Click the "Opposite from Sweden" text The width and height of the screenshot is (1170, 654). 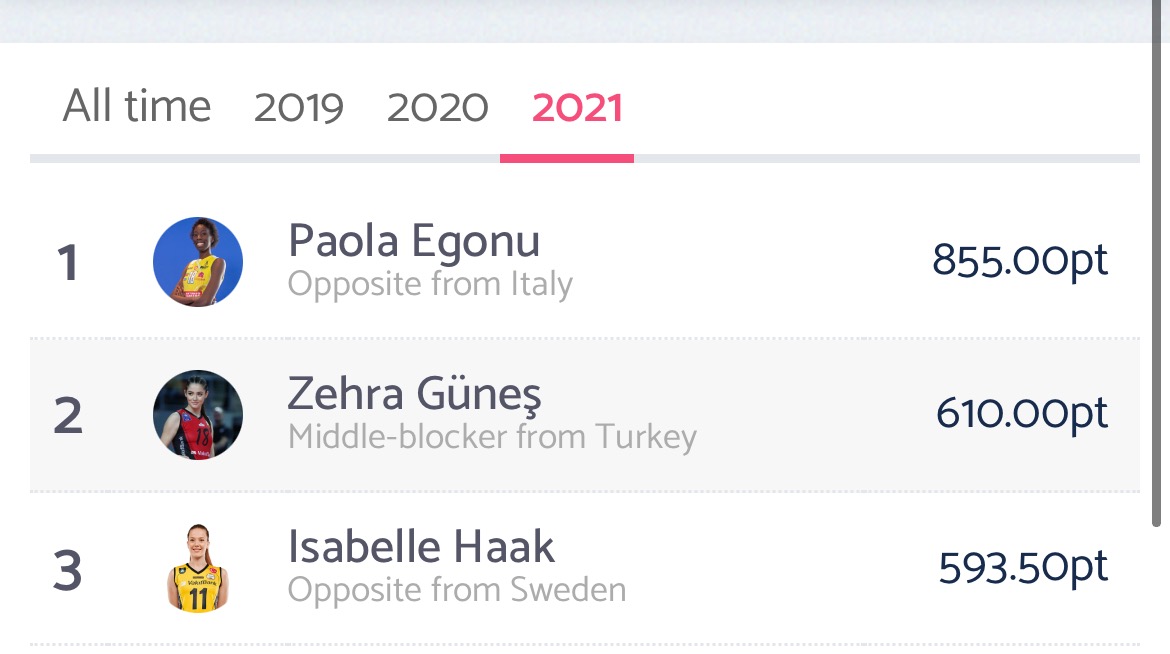pyautogui.click(x=457, y=590)
